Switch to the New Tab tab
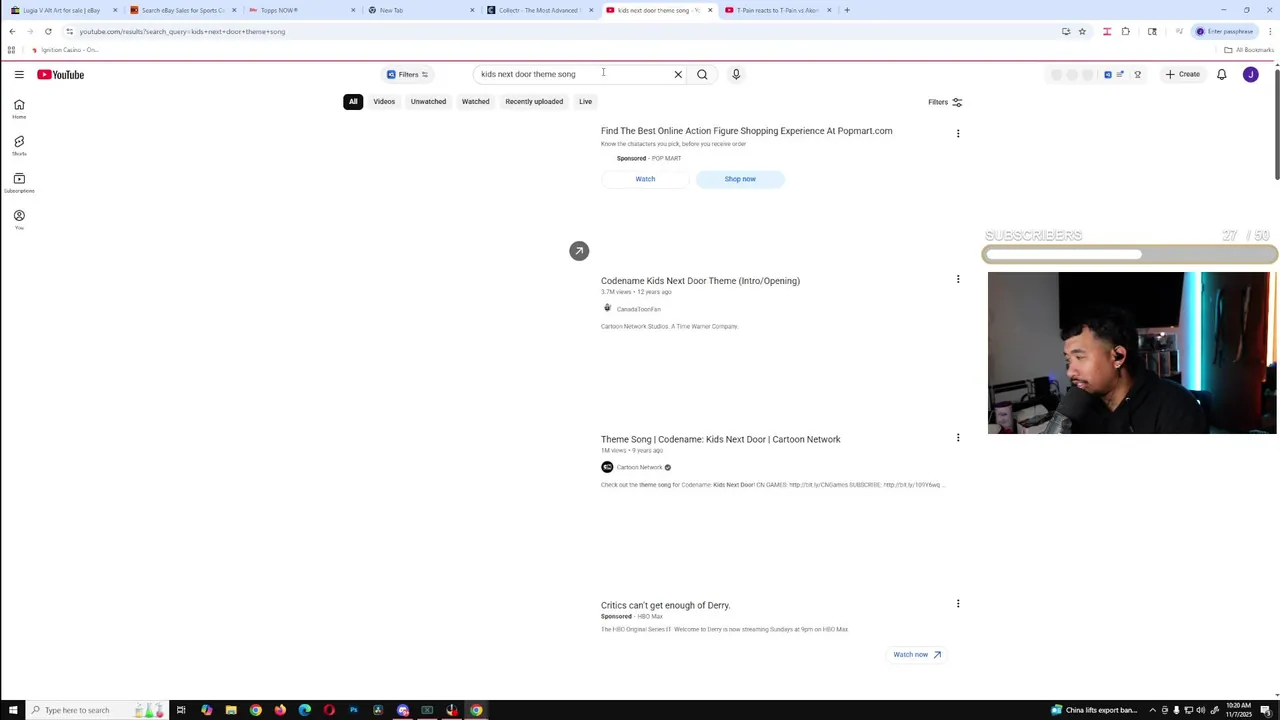 (x=420, y=10)
